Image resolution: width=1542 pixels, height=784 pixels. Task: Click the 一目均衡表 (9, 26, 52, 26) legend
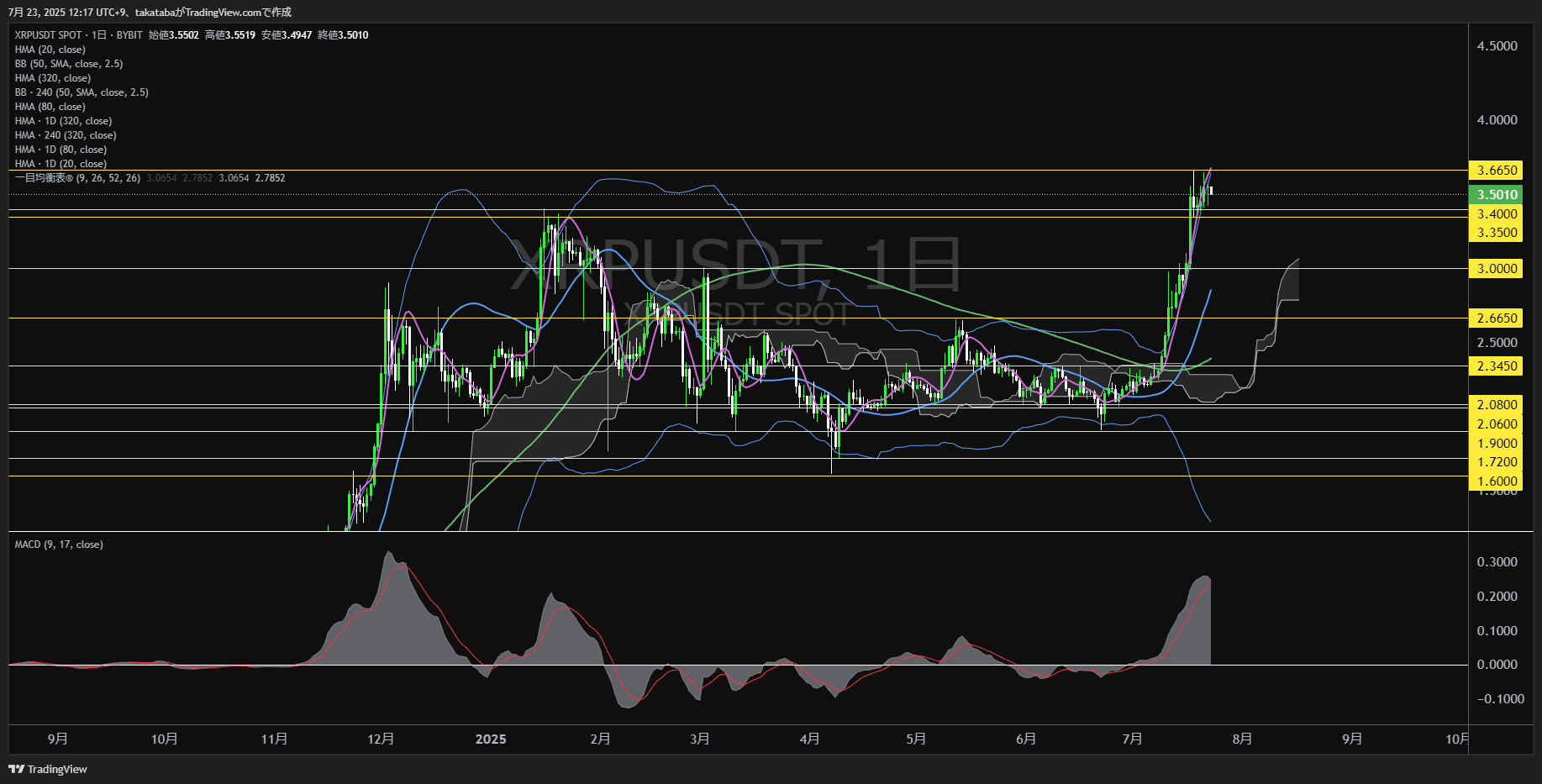[77, 178]
